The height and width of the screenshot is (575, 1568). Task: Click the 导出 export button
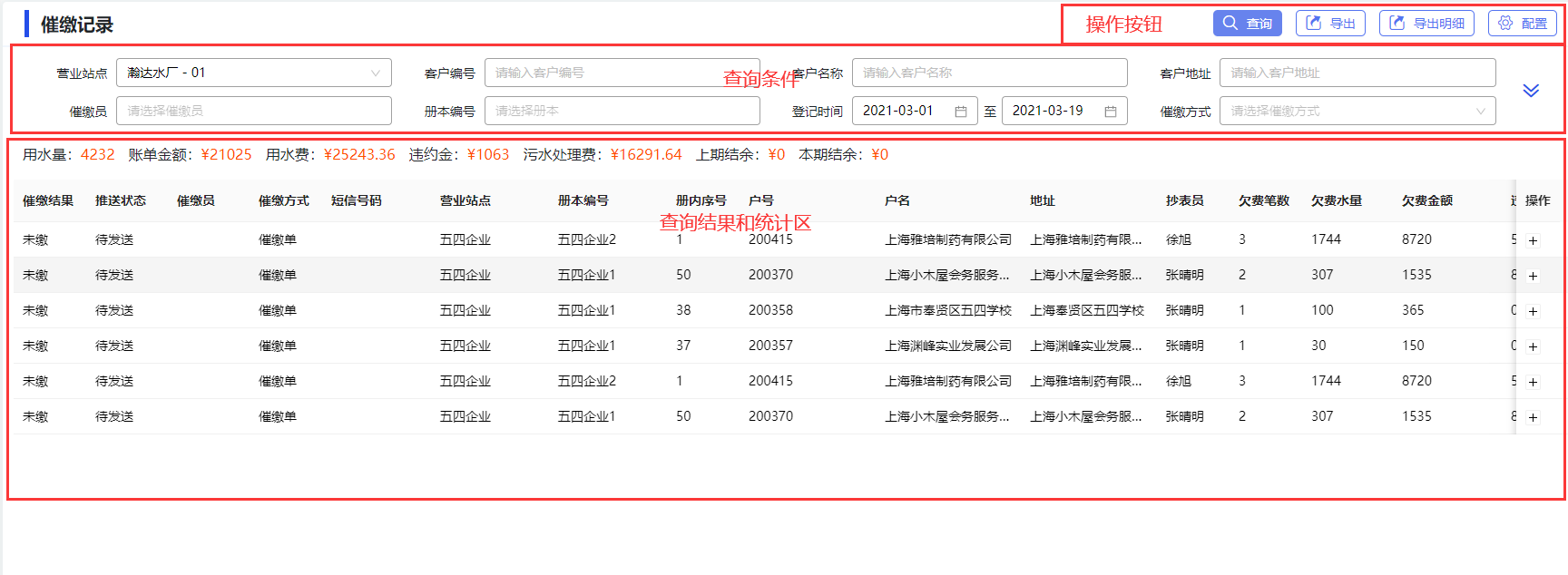[x=1330, y=24]
